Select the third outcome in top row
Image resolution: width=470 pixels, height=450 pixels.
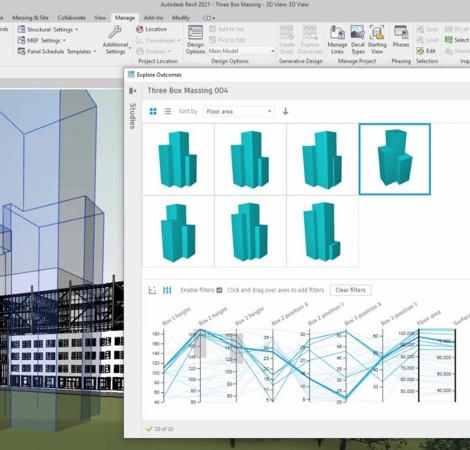coord(322,159)
